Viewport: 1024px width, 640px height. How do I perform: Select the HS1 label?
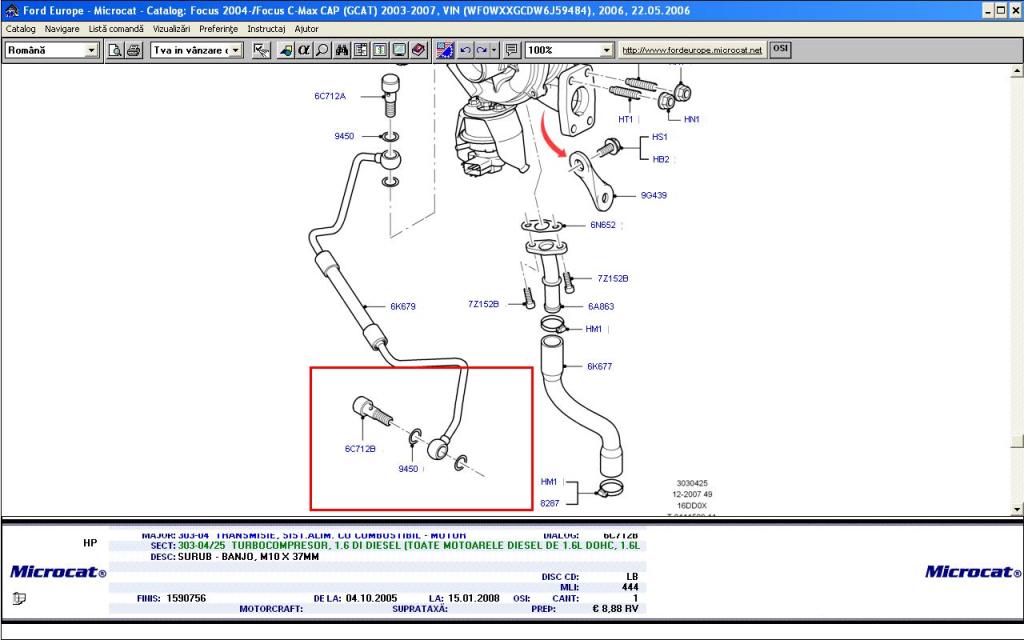point(660,137)
